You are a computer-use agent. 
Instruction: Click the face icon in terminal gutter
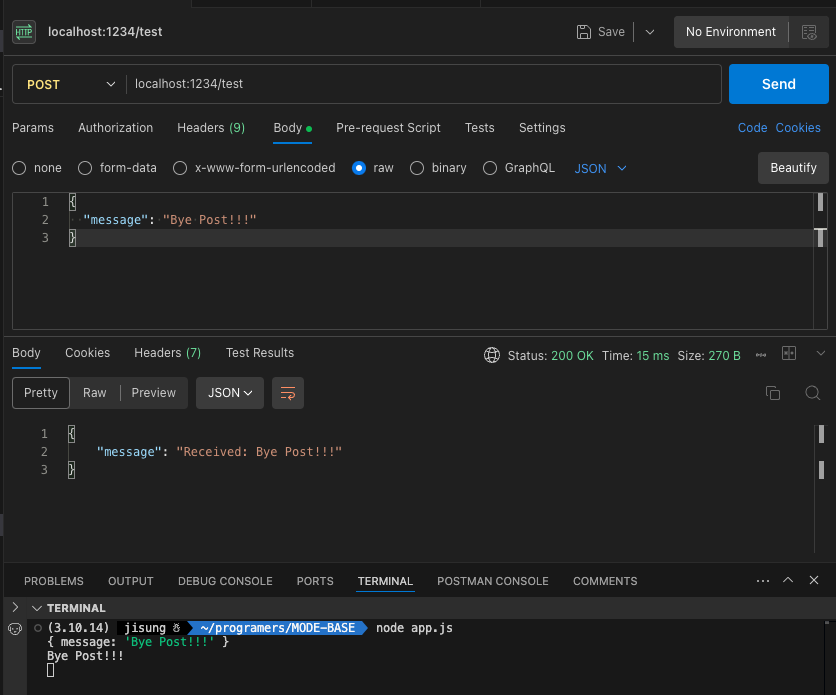[x=15, y=629]
